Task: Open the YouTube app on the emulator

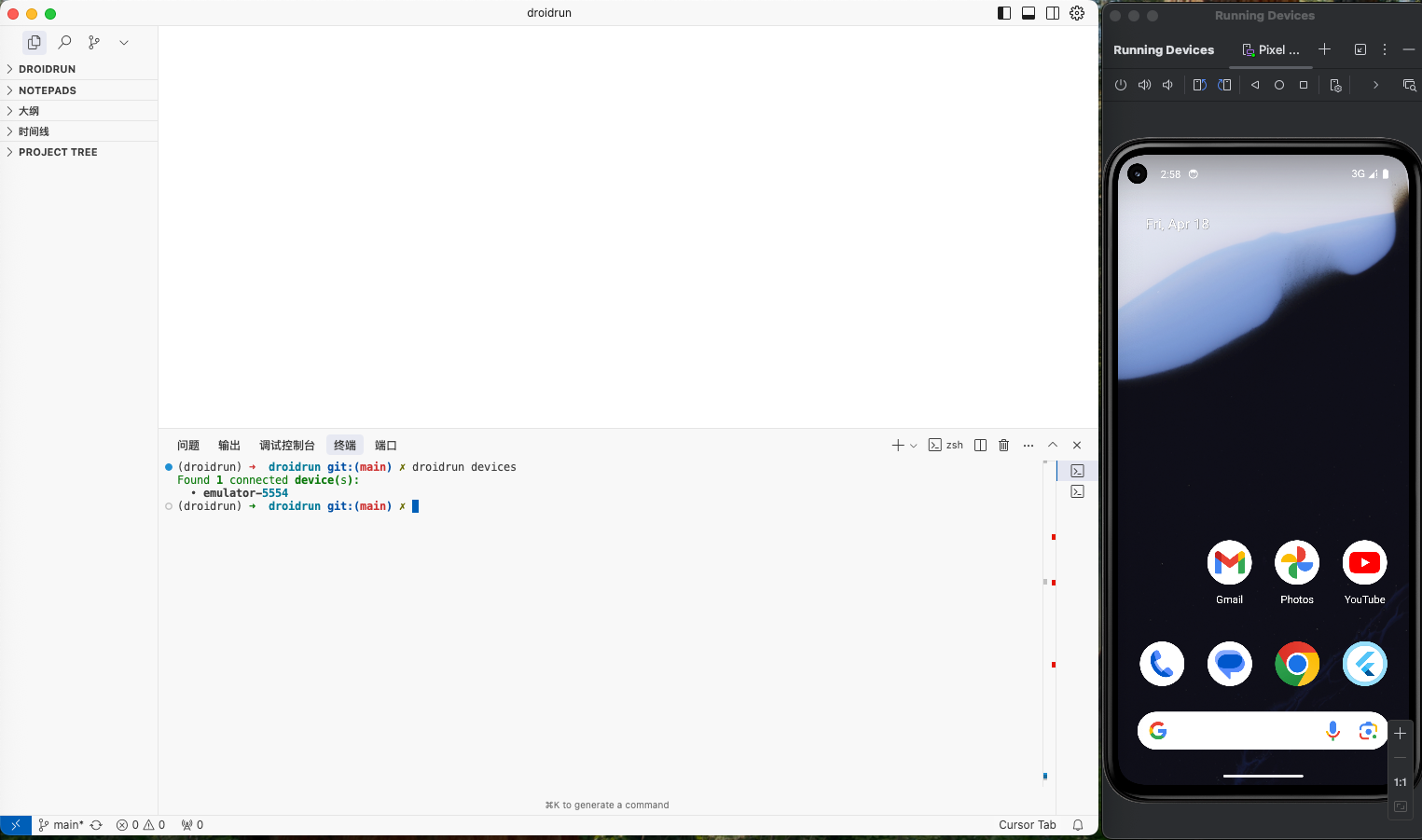Action: pyautogui.click(x=1364, y=563)
